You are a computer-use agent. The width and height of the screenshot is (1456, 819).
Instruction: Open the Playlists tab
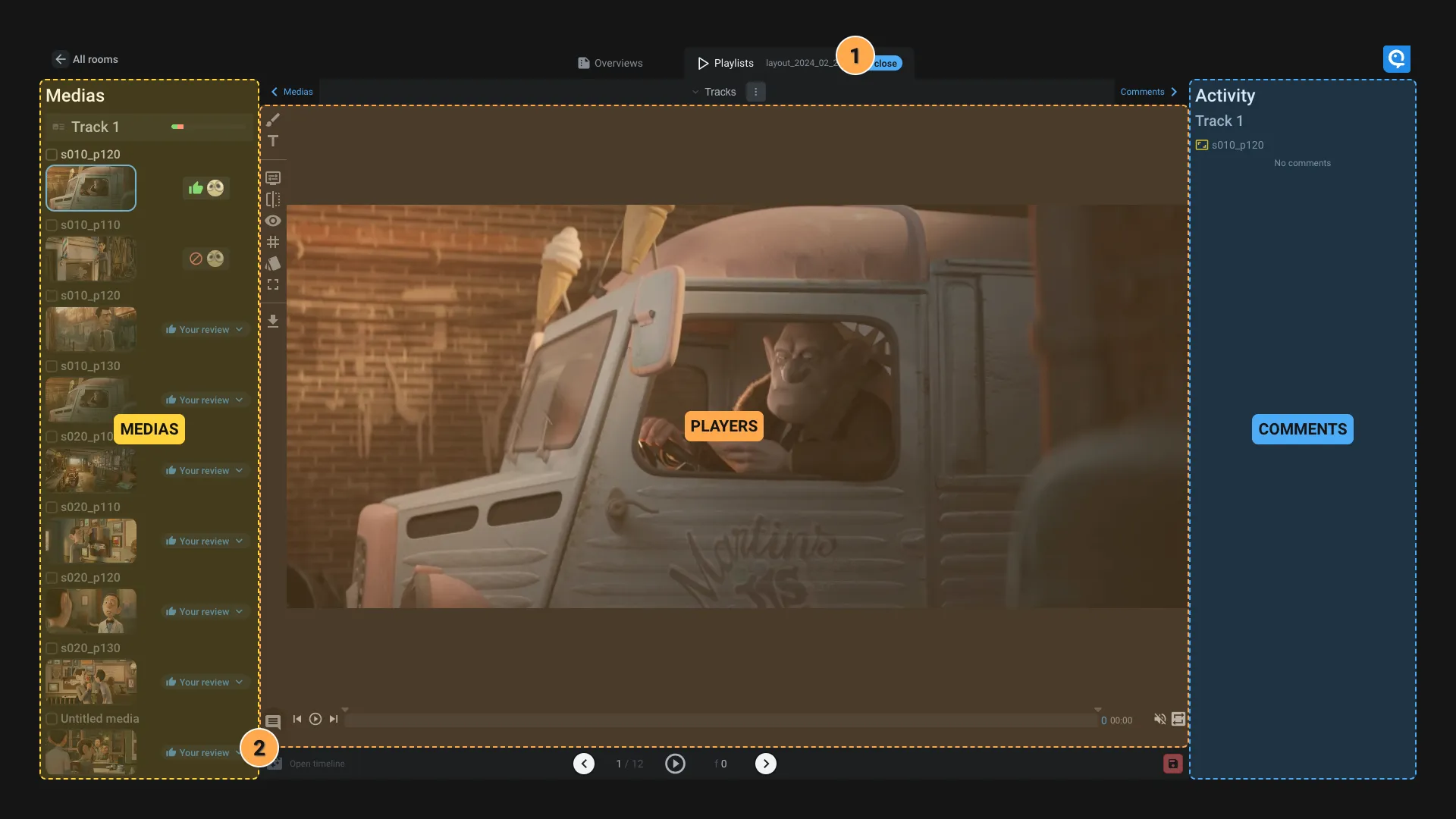[726, 63]
